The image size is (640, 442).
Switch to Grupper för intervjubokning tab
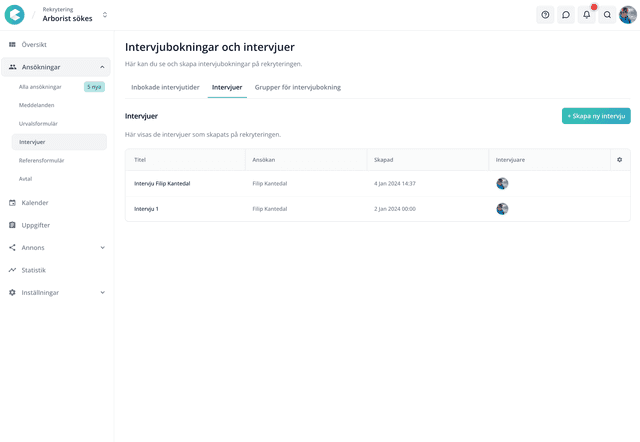297,88
